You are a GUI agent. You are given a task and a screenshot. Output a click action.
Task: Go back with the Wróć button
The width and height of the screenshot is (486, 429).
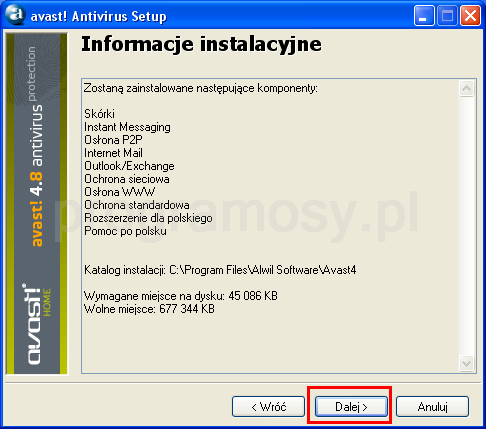[x=268, y=406]
